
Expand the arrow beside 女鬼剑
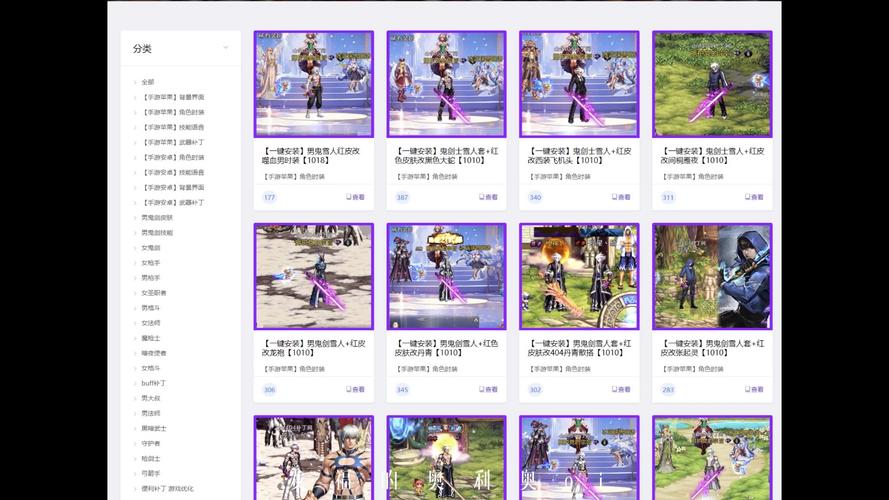click(136, 248)
